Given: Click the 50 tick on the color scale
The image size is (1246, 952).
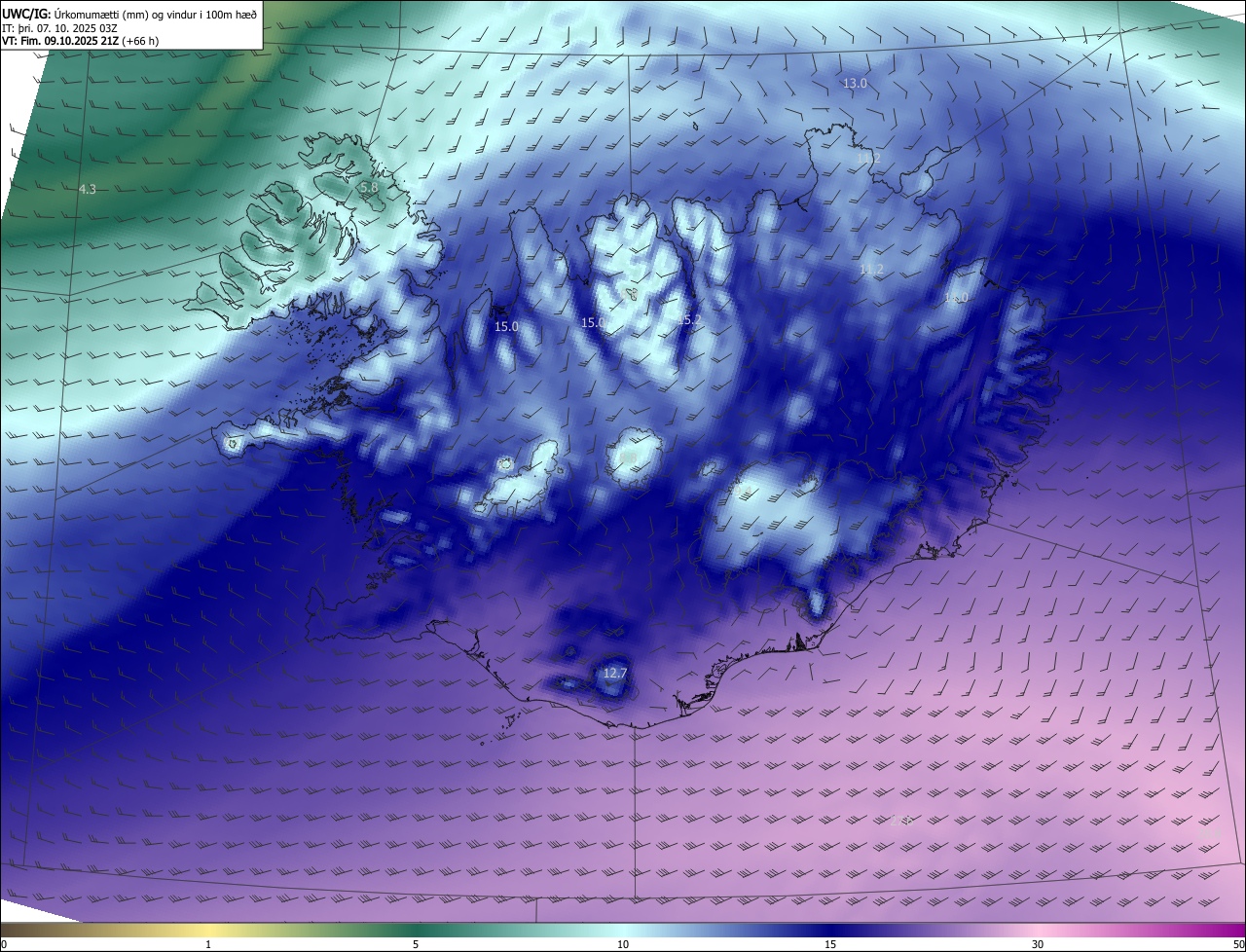Looking at the screenshot, I should click(x=1238, y=944).
